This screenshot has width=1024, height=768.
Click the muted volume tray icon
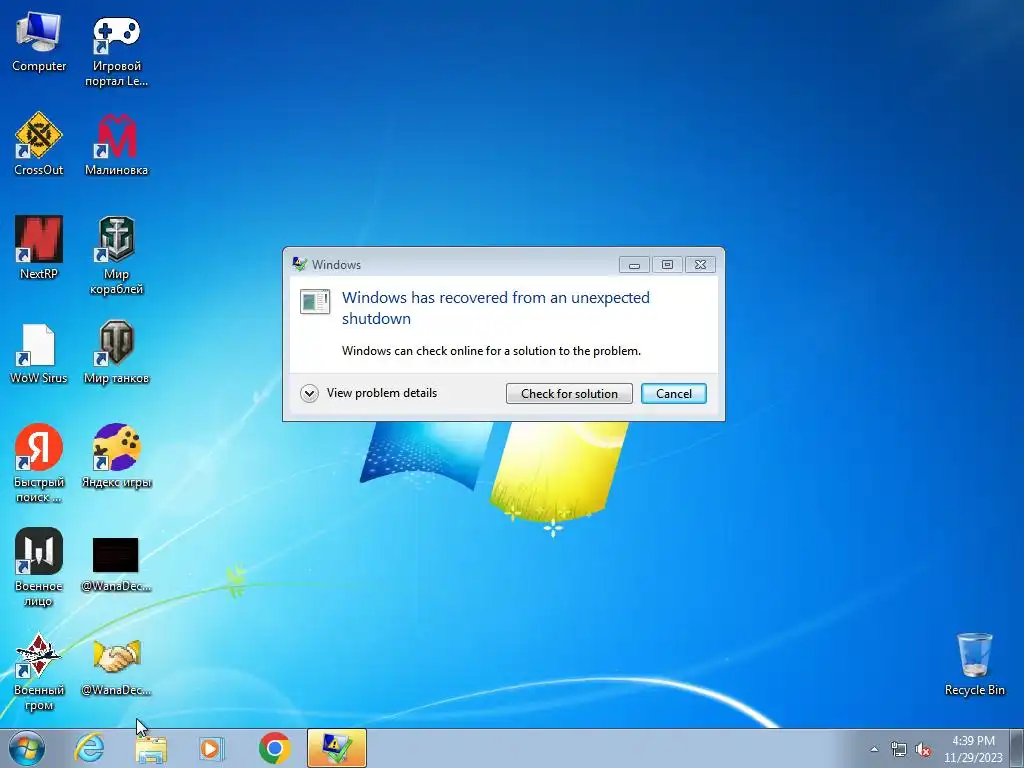point(923,749)
